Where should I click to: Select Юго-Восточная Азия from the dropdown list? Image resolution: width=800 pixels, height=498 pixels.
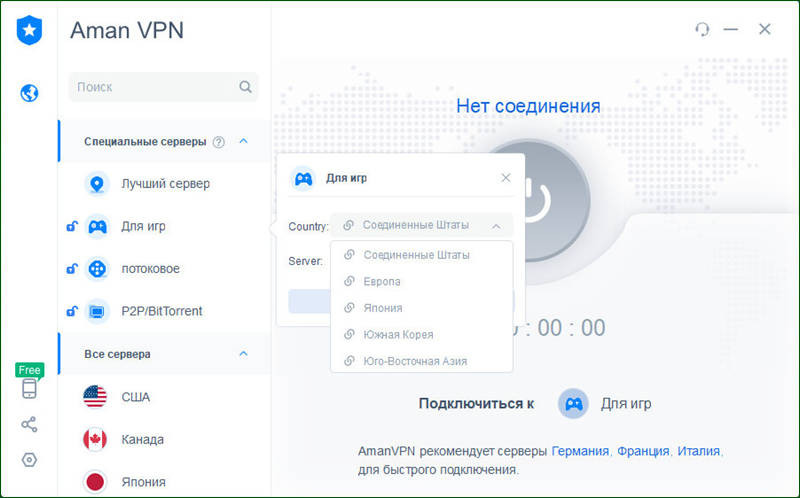tap(421, 360)
